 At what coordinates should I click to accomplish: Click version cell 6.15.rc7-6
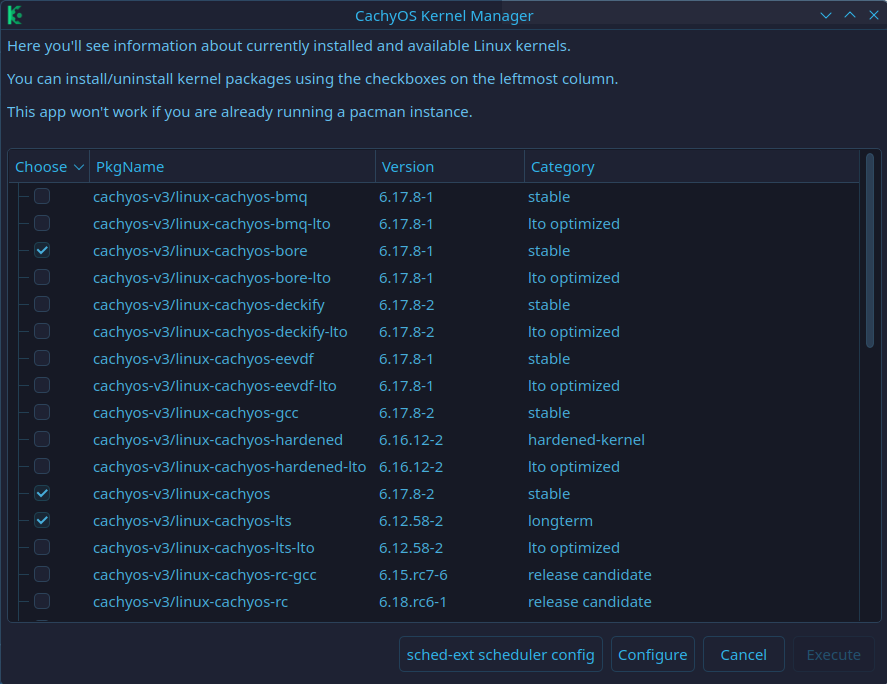413,575
